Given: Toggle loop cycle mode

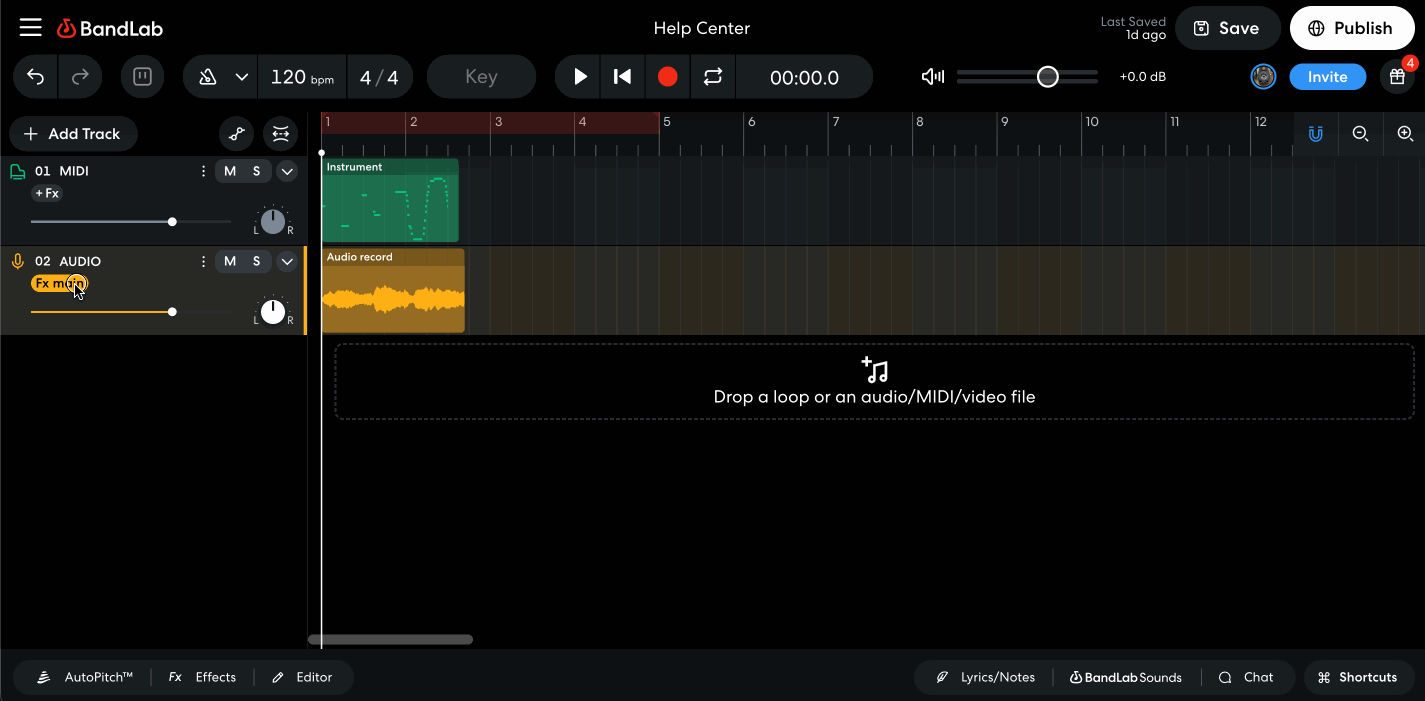Looking at the screenshot, I should pos(713,77).
